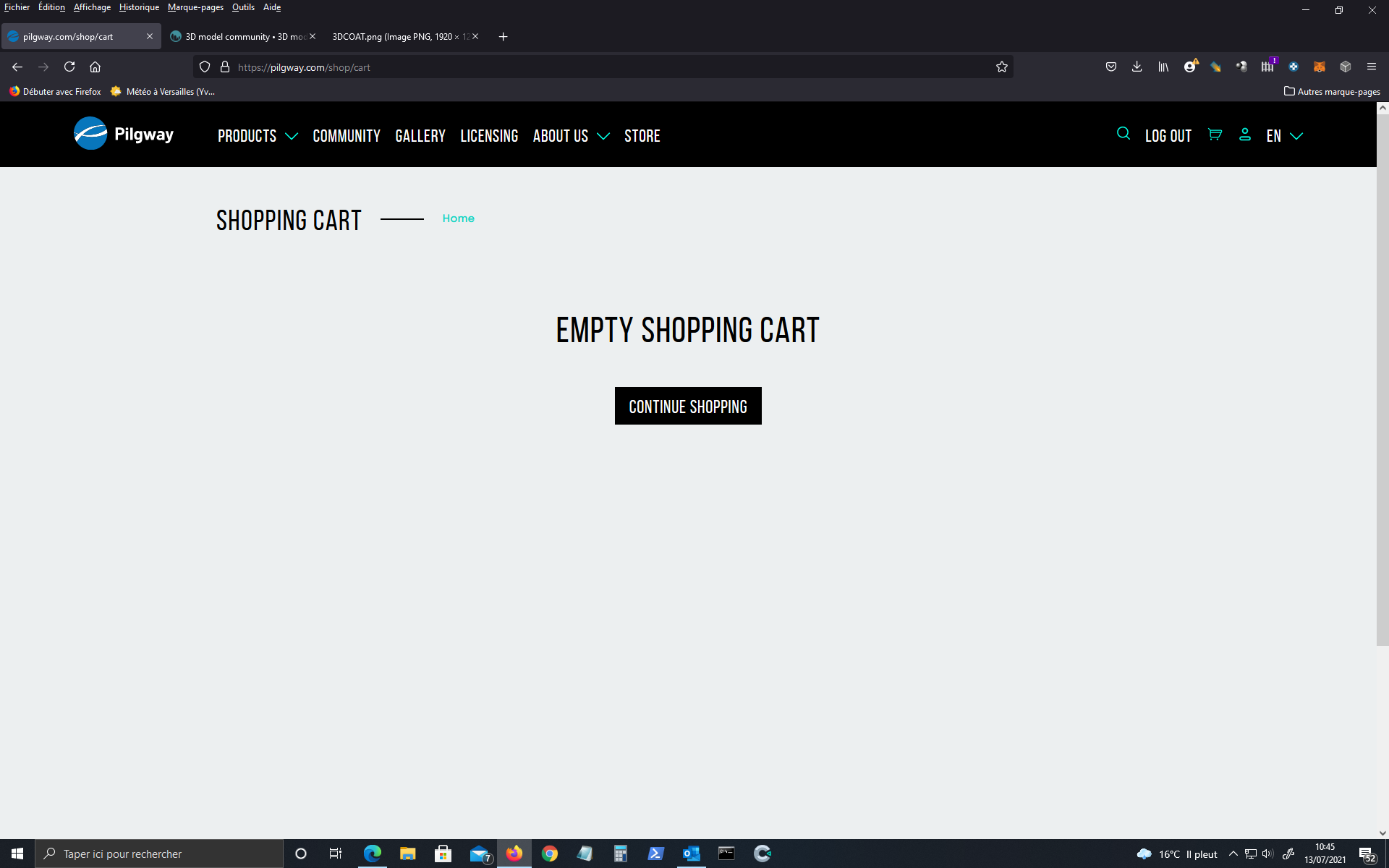
Task: Save page to Pocket icon
Action: click(1110, 67)
